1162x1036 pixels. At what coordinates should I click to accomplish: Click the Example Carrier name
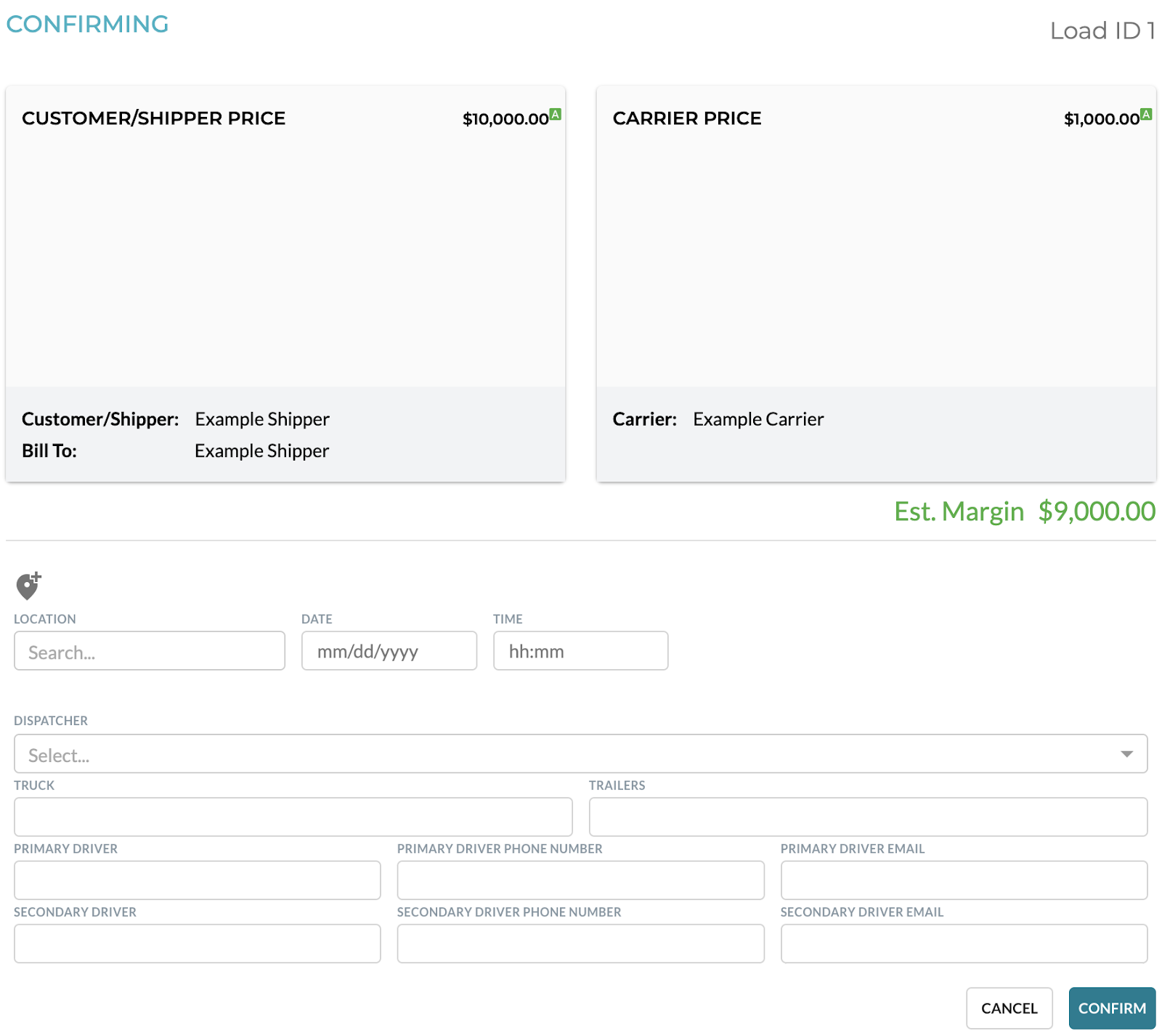(x=757, y=418)
